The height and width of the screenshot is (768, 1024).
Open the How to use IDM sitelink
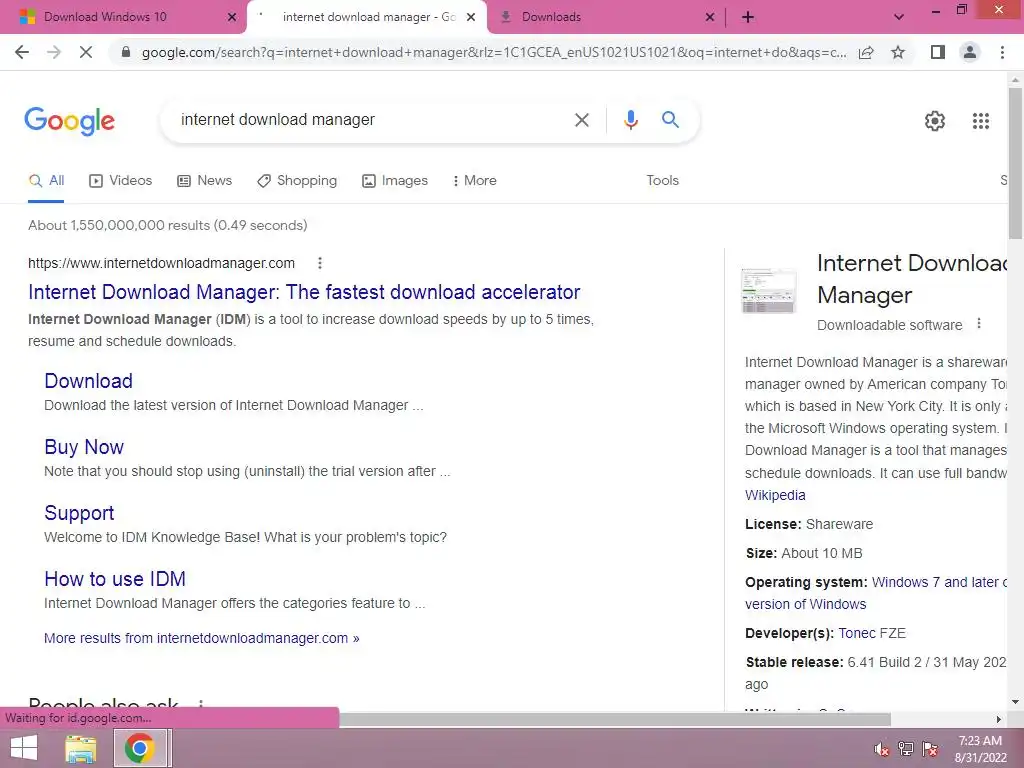click(115, 579)
